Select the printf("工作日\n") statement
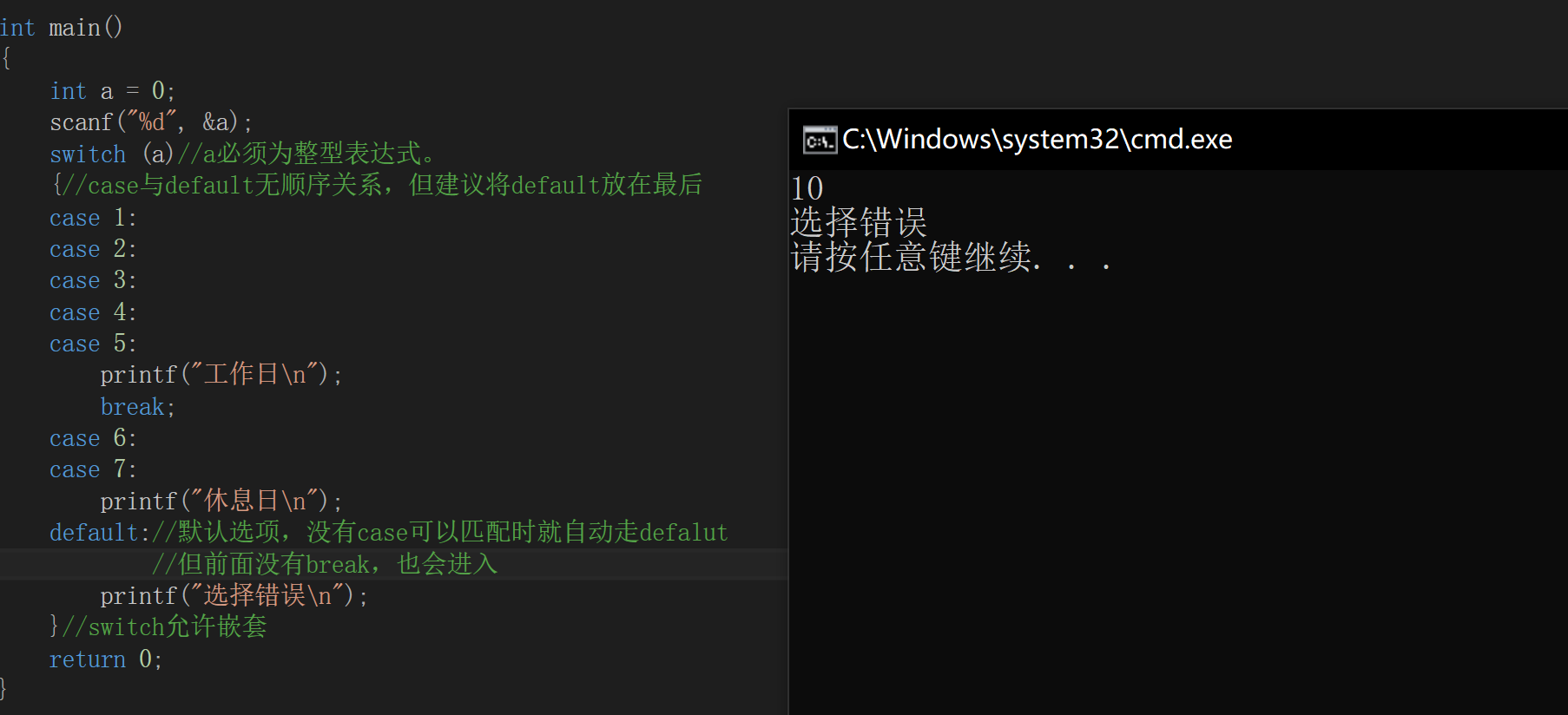This screenshot has height=715, width=1568. [x=220, y=373]
